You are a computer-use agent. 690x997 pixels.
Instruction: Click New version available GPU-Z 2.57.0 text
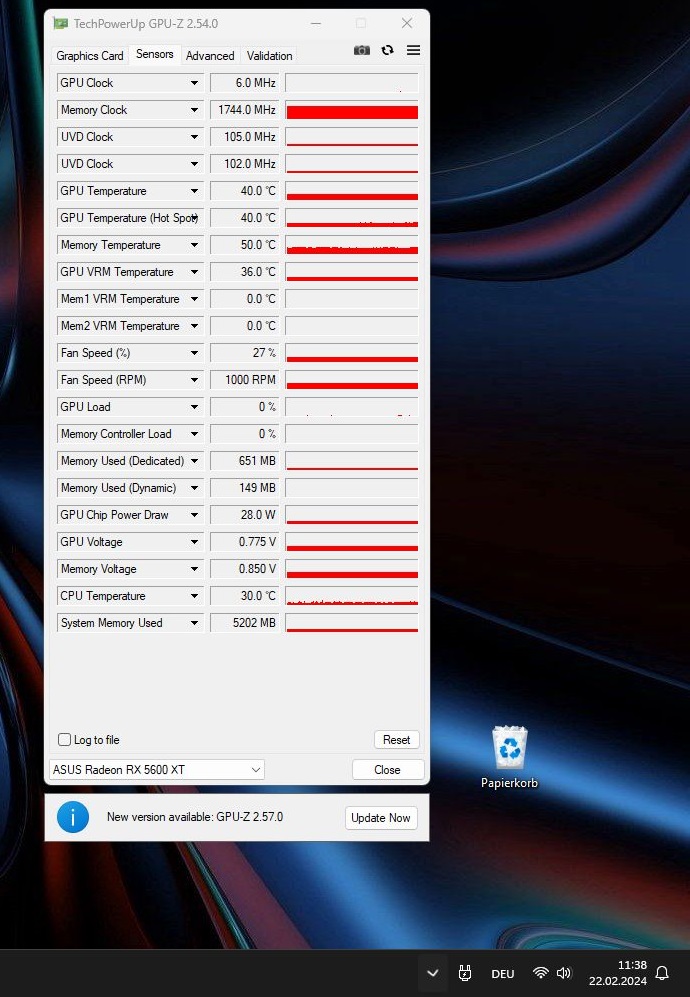[x=195, y=817]
